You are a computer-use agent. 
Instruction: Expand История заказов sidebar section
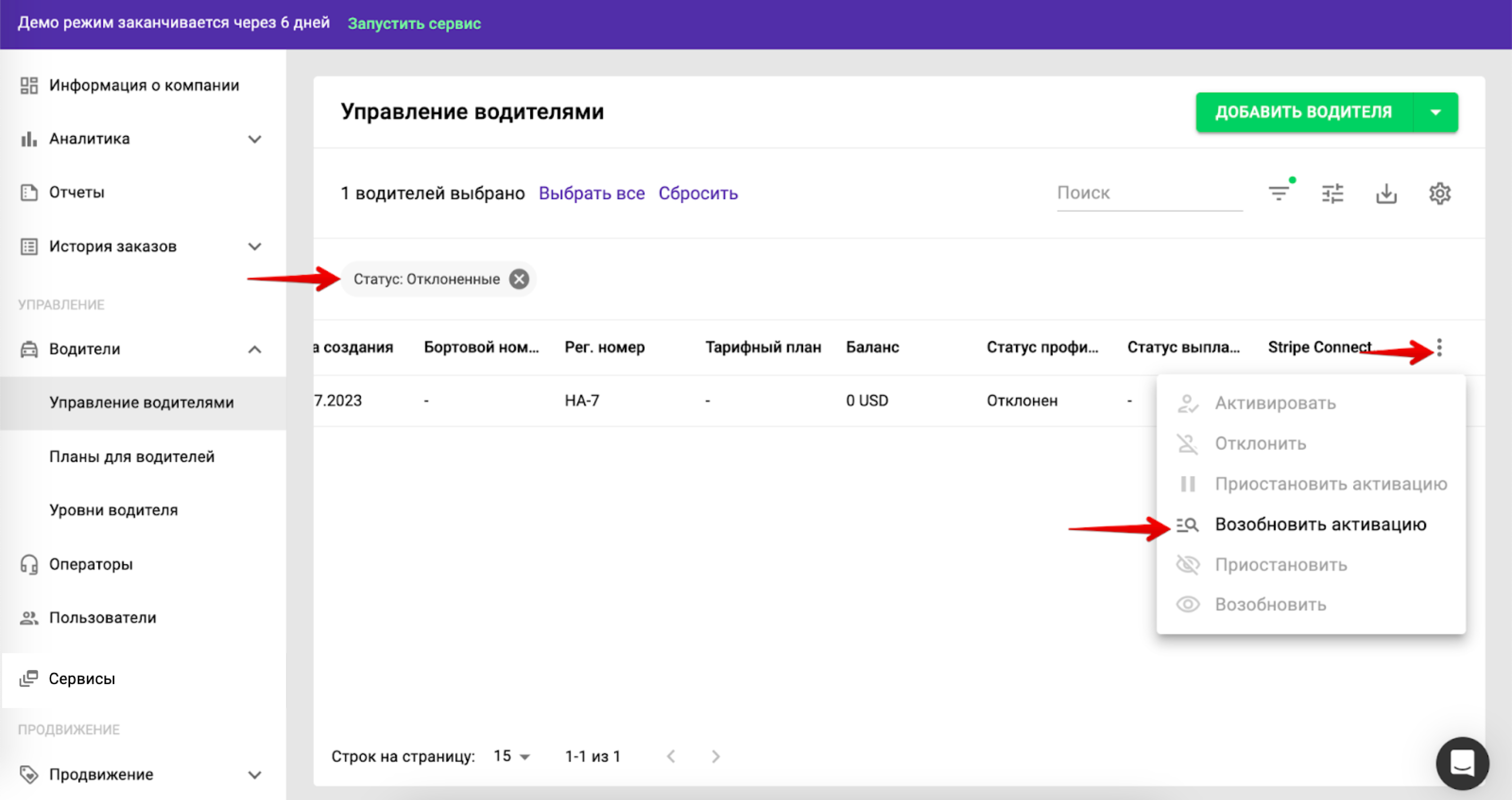click(254, 246)
